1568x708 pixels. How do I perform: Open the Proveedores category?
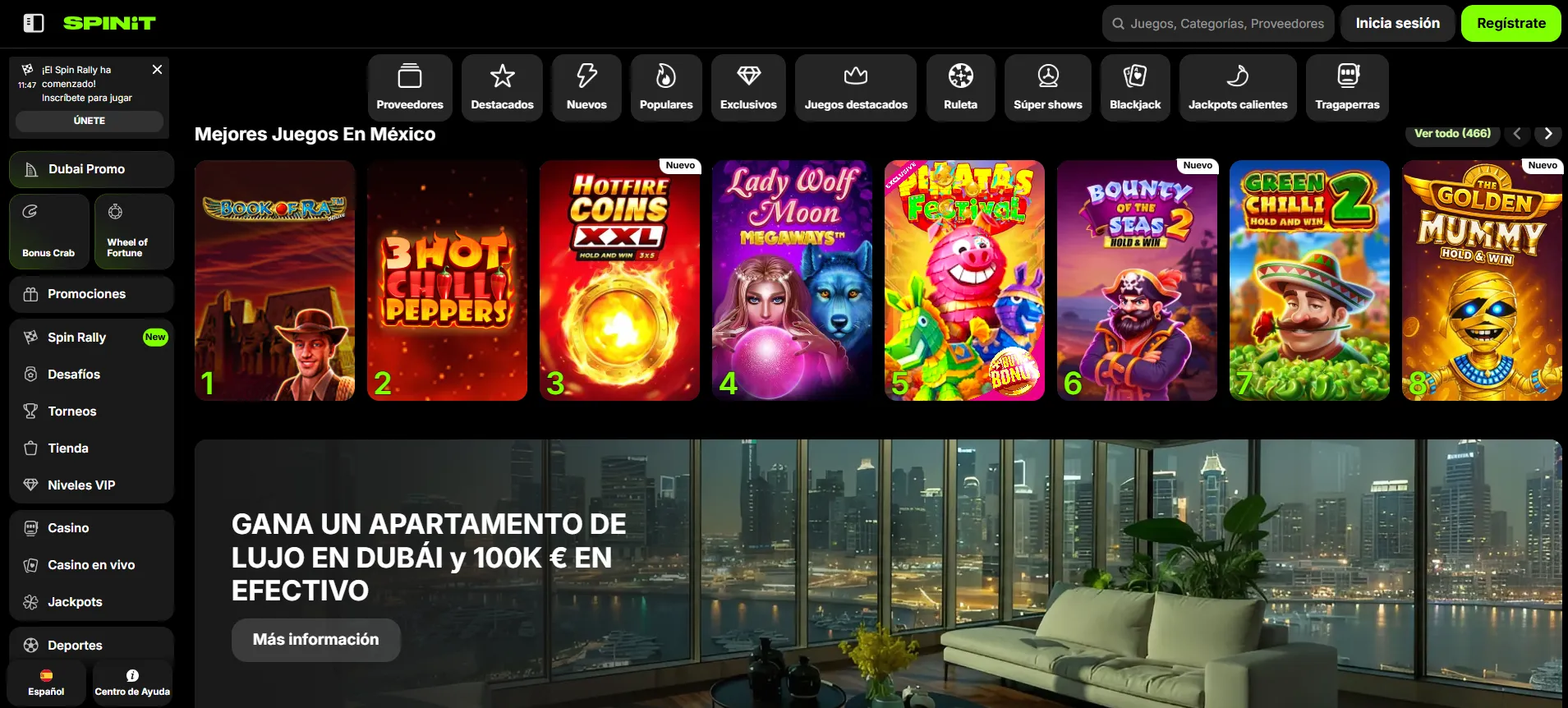pos(410,88)
